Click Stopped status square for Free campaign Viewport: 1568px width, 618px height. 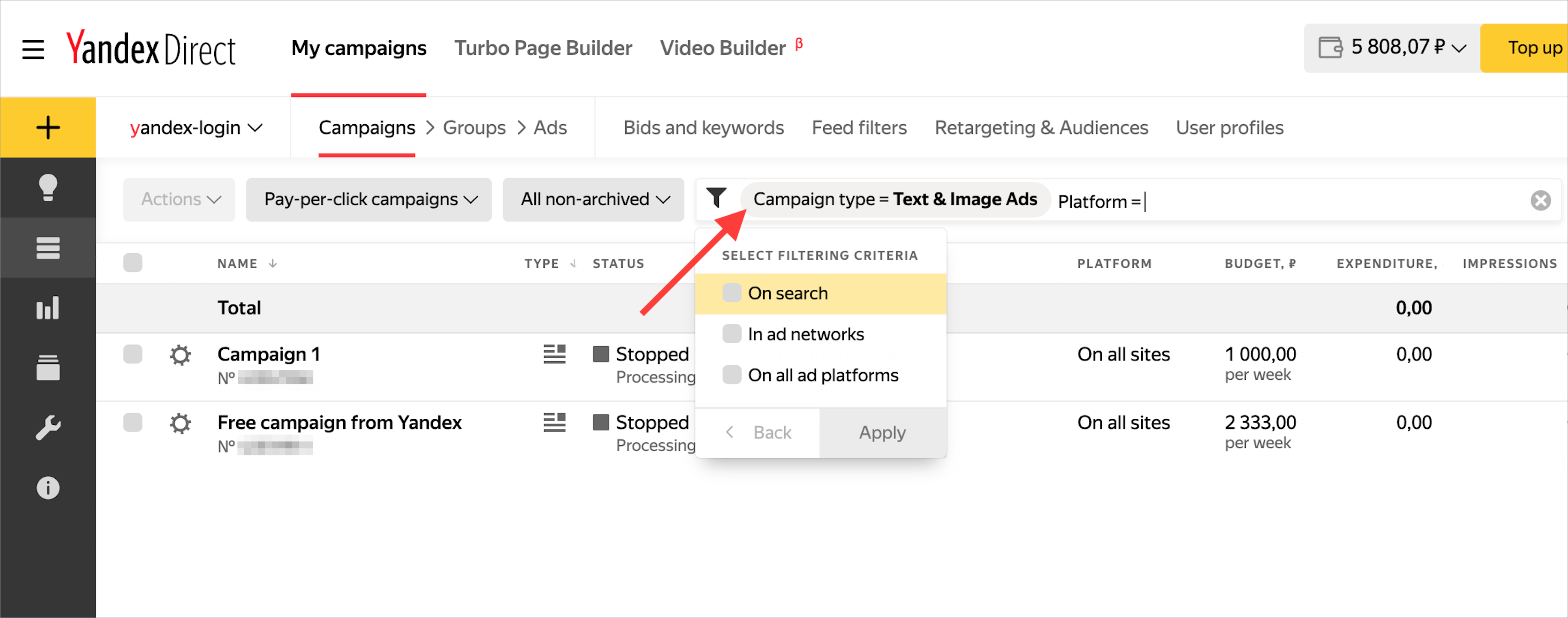(601, 423)
